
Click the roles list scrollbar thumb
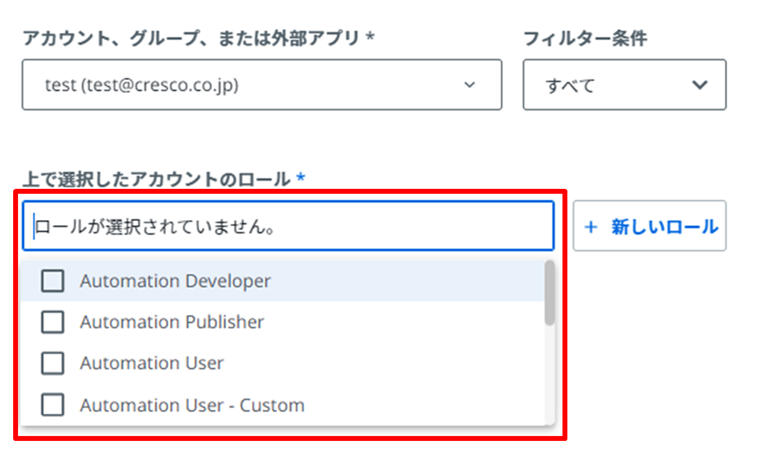[549, 293]
